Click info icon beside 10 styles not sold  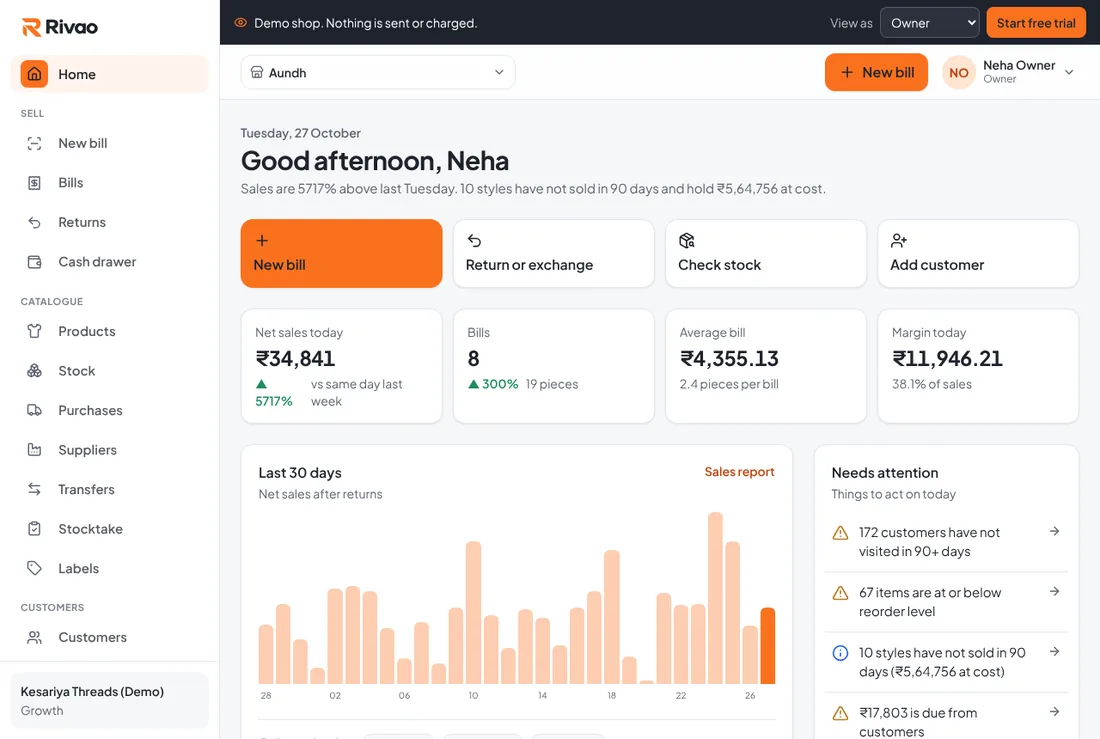[840, 653]
